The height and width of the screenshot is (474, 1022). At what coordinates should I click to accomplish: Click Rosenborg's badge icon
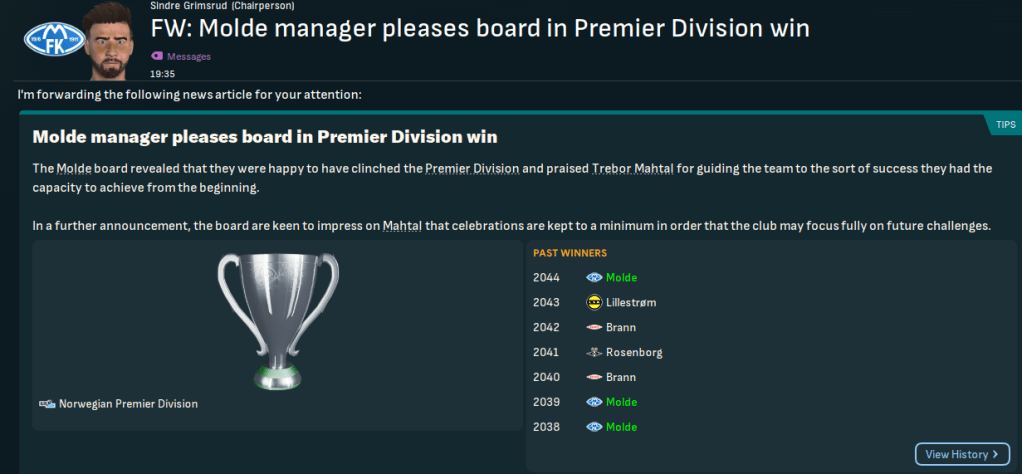(594, 352)
